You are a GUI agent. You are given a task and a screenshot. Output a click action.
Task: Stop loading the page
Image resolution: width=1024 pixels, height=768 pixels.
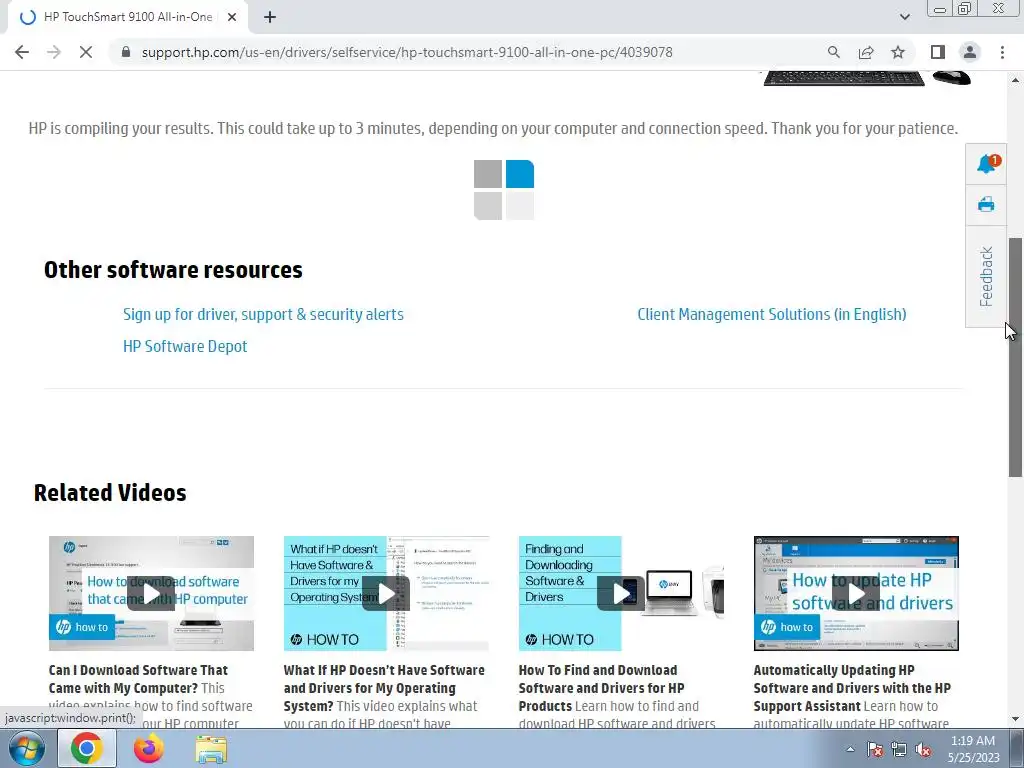(86, 52)
